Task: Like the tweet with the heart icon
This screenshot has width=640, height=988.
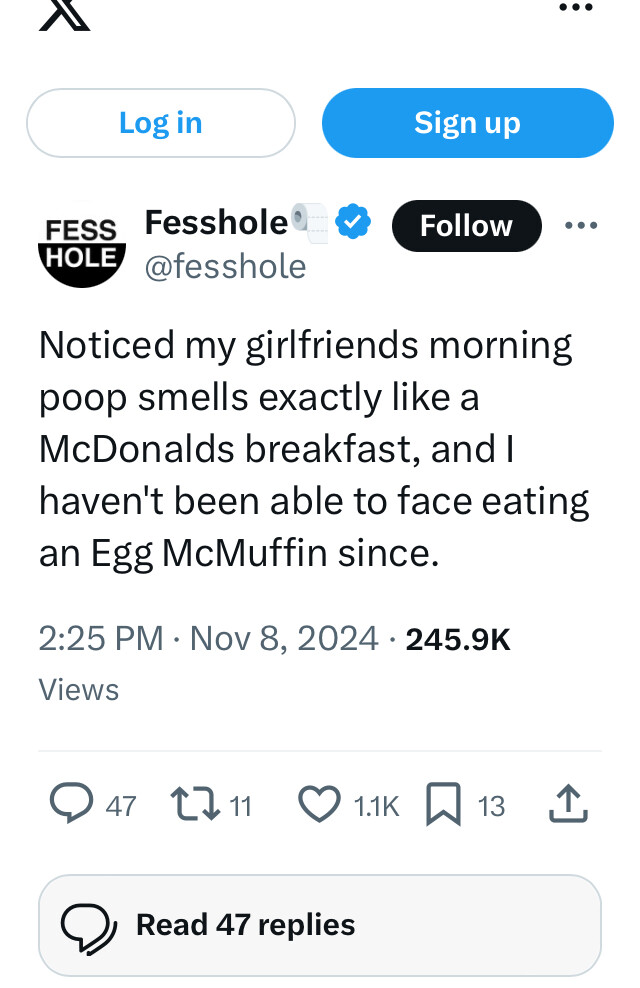Action: (320, 804)
